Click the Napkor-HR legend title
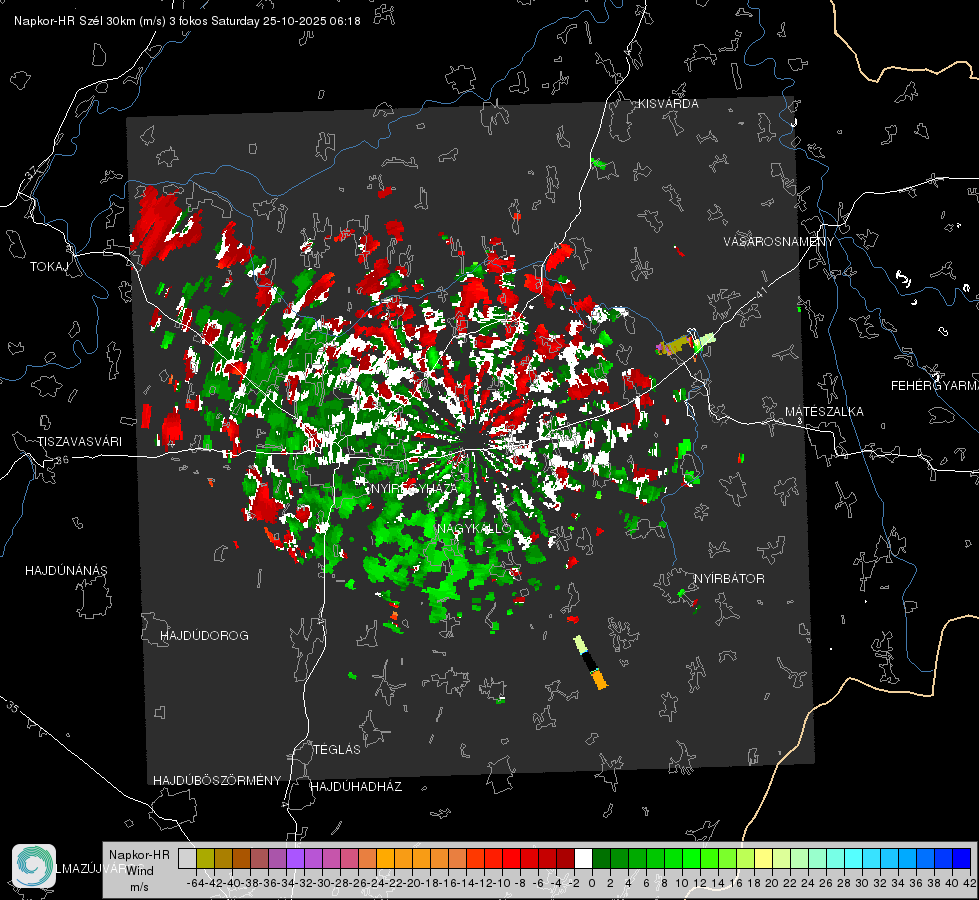 pos(139,855)
